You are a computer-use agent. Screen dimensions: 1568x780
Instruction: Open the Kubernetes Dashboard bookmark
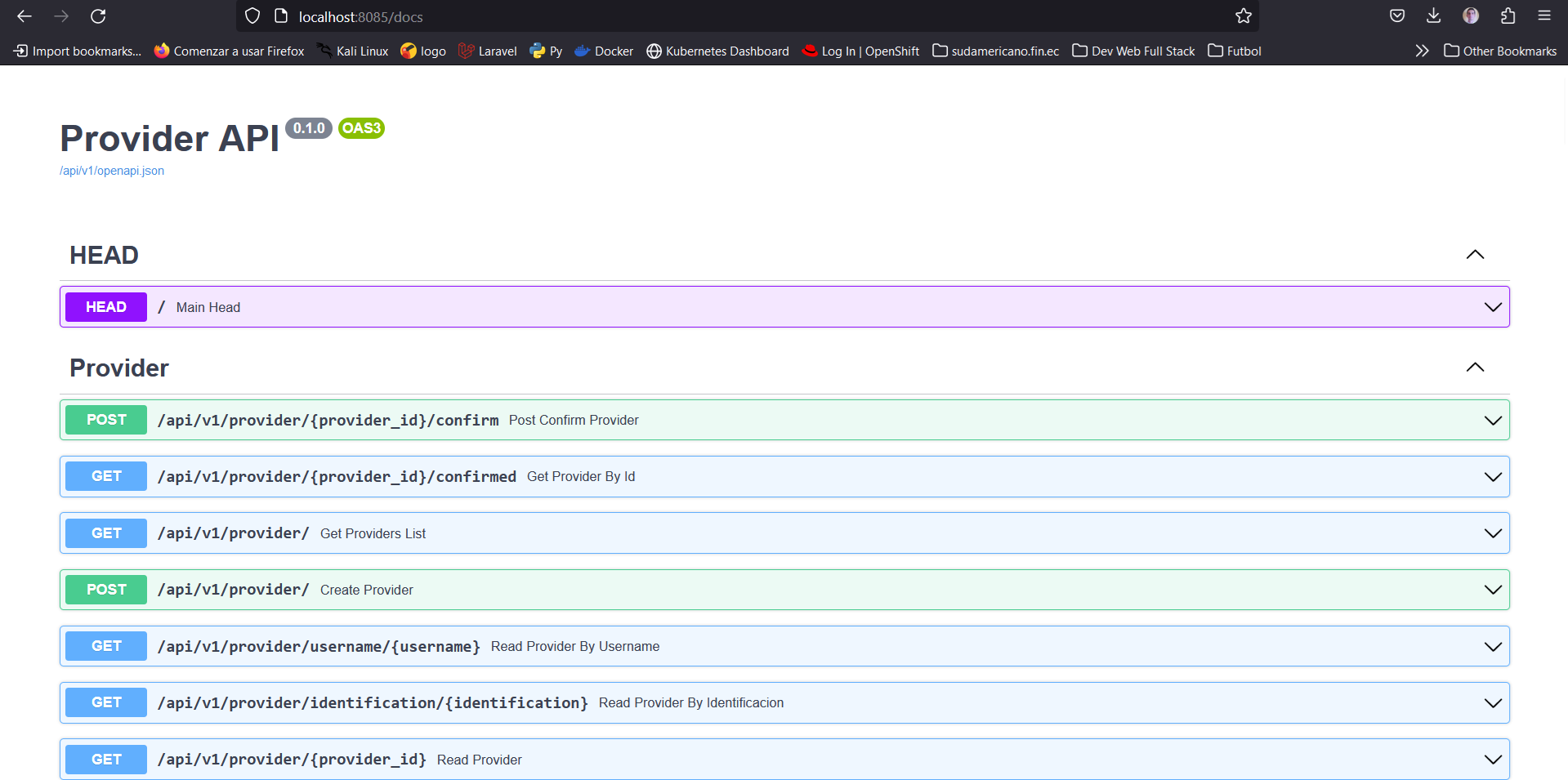pyautogui.click(x=717, y=51)
